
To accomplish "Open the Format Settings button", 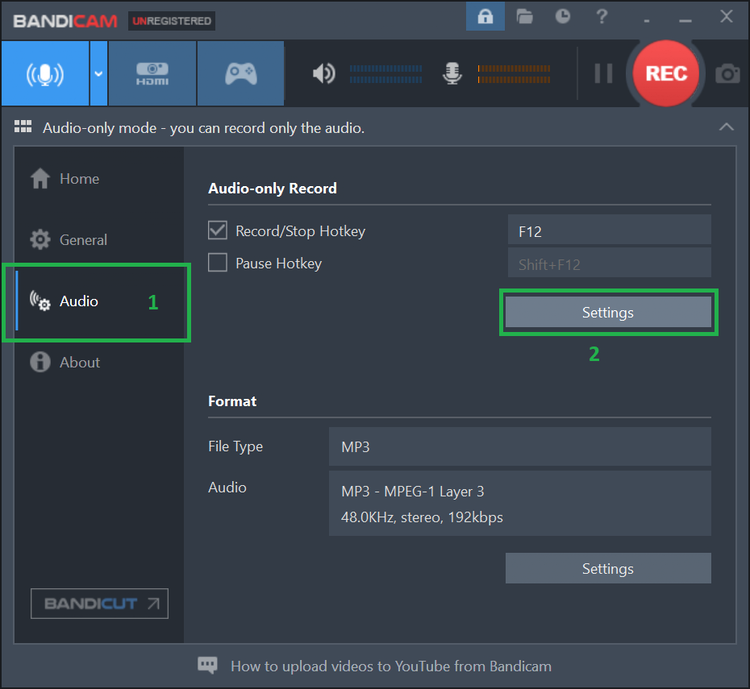I will (x=608, y=568).
